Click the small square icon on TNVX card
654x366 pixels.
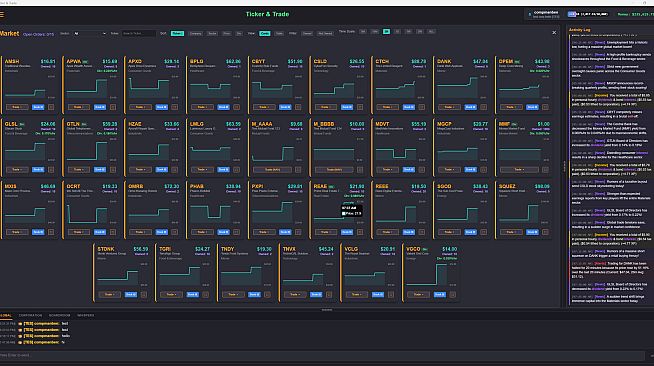pos(329,295)
